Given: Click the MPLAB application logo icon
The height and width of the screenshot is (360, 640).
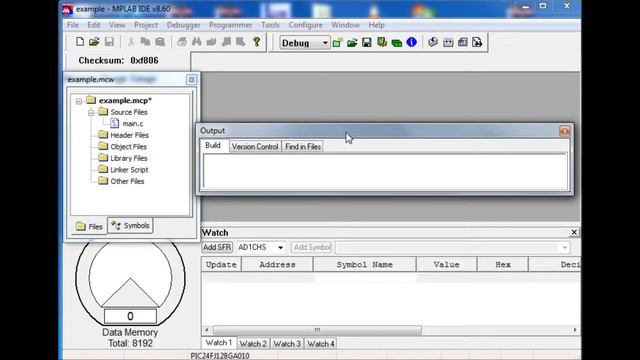Looking at the screenshot, I should [x=67, y=9].
